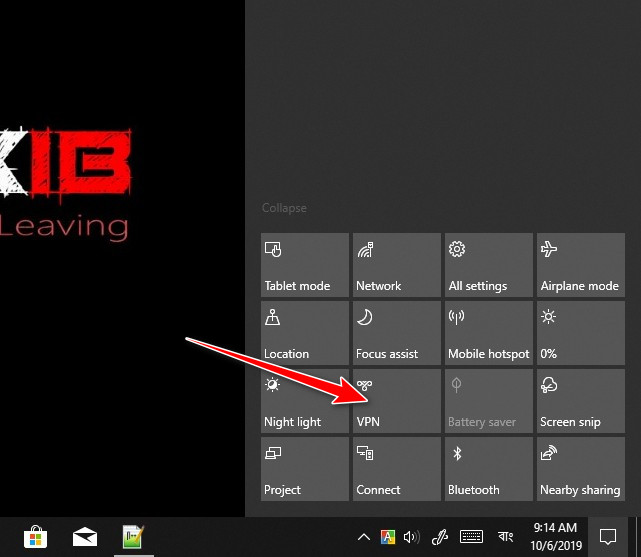
Task: Open the clock showing 9:14 AM
Action: 556,537
